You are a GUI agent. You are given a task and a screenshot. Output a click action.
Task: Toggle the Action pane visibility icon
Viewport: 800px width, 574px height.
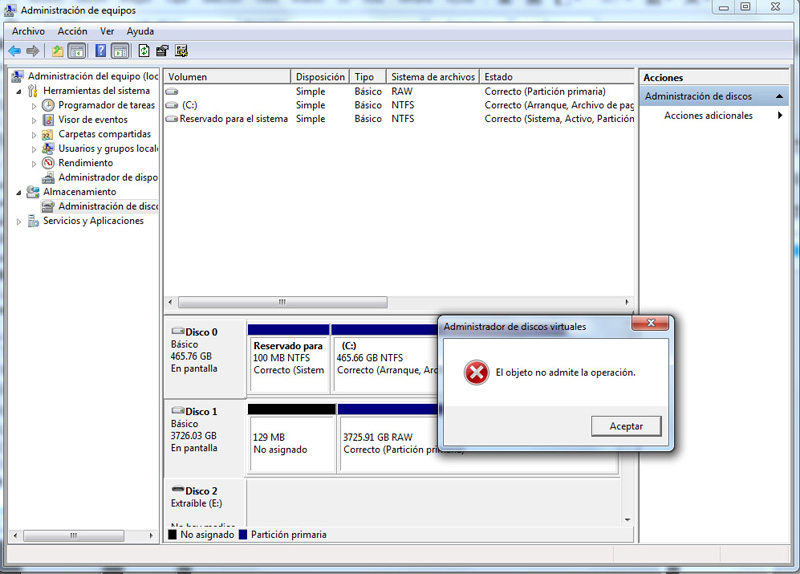[120, 51]
